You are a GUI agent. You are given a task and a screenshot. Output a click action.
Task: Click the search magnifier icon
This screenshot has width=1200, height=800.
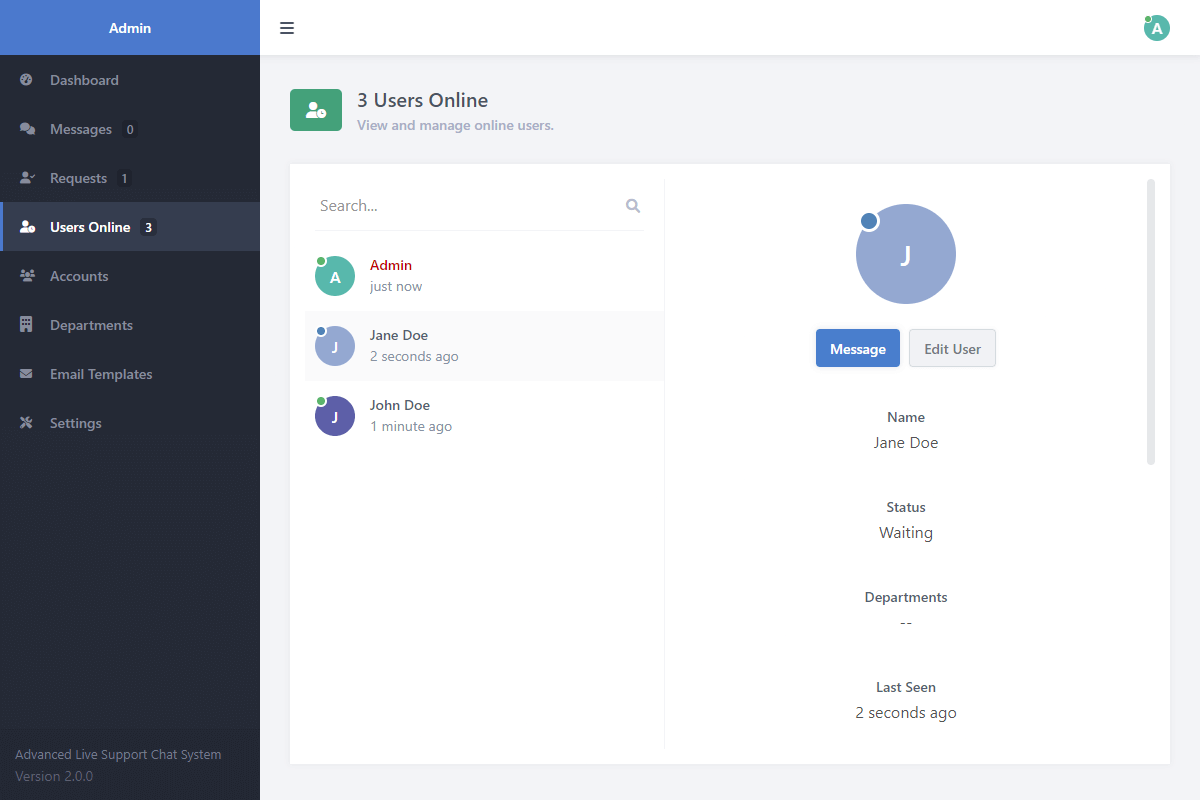632,206
